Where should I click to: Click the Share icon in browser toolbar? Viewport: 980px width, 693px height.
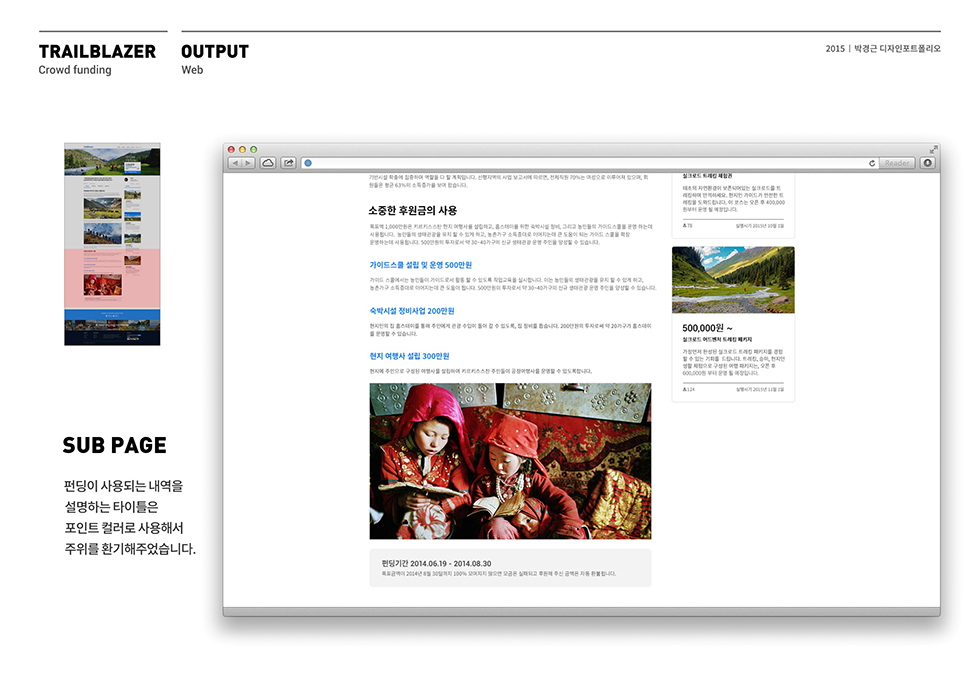pos(288,163)
